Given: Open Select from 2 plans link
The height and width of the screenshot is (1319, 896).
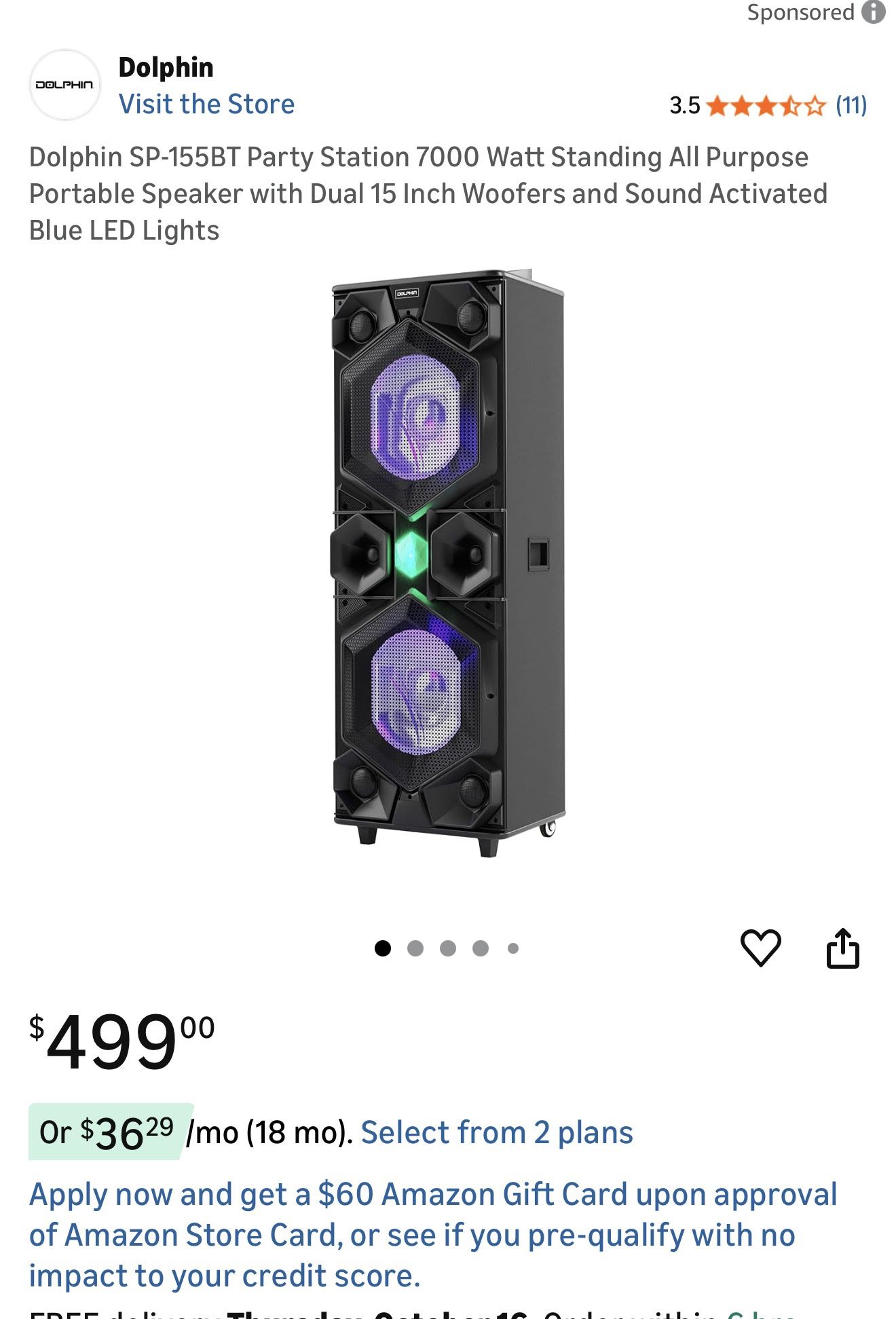Looking at the screenshot, I should tap(497, 1132).
